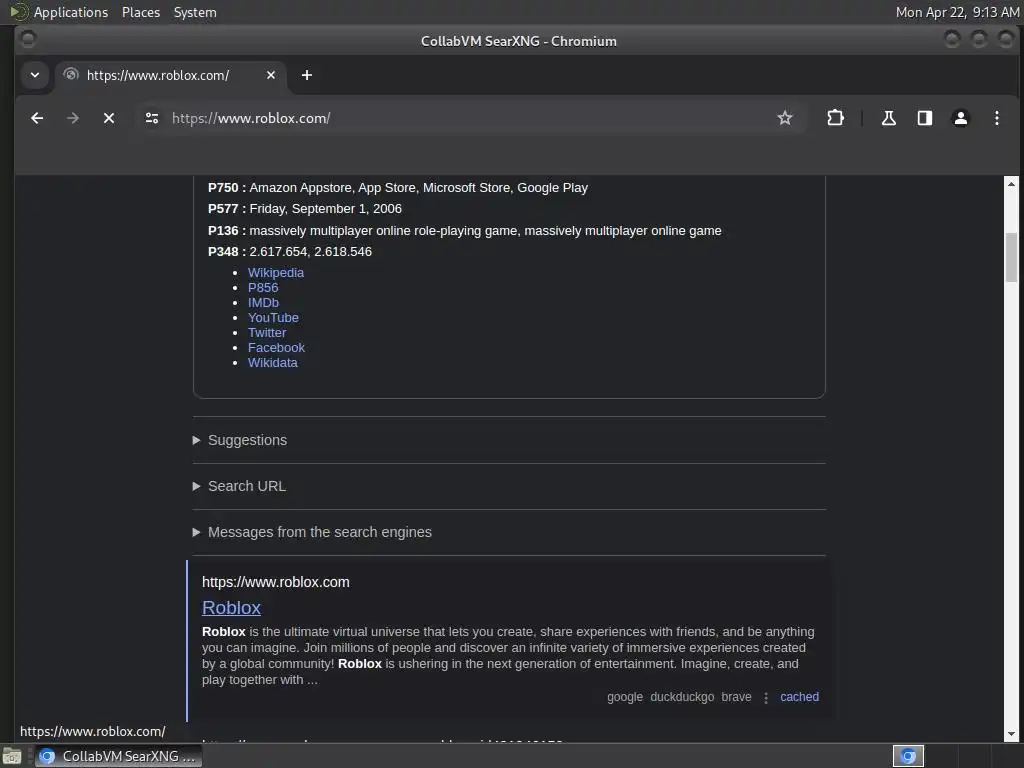Open the Wikipedia link

click(x=276, y=272)
